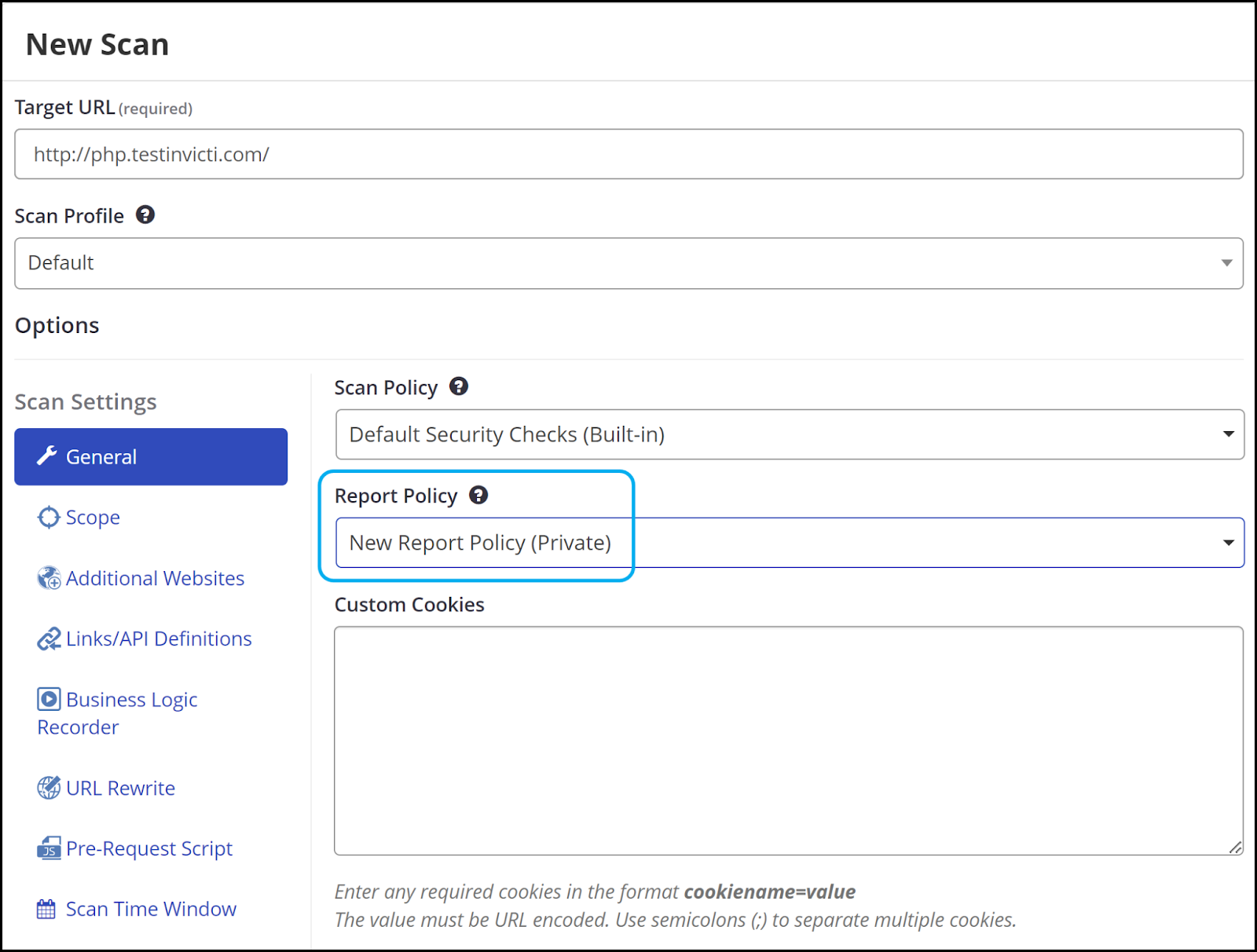Click the Links/API Definitions chain icon
Image resolution: width=1257 pixels, height=952 pixels.
[49, 638]
